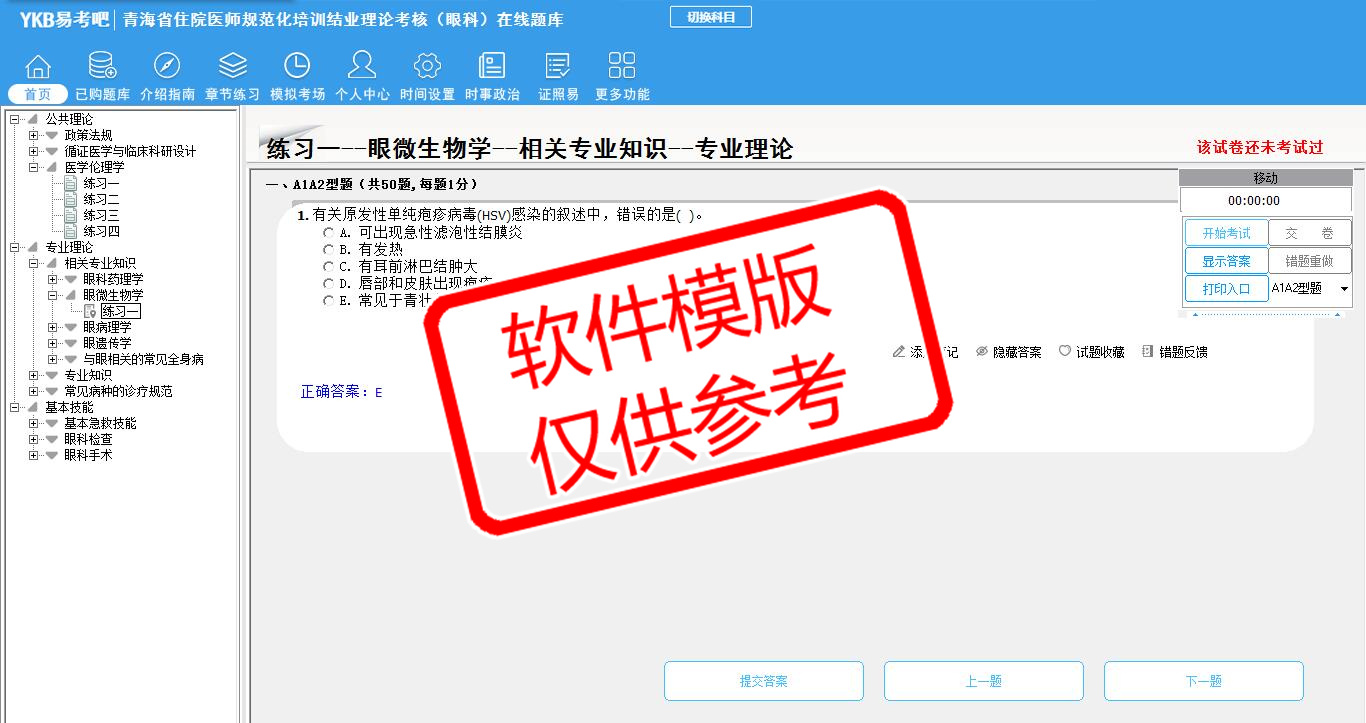Go to next question with 下一题
1366x723 pixels.
[1203, 681]
